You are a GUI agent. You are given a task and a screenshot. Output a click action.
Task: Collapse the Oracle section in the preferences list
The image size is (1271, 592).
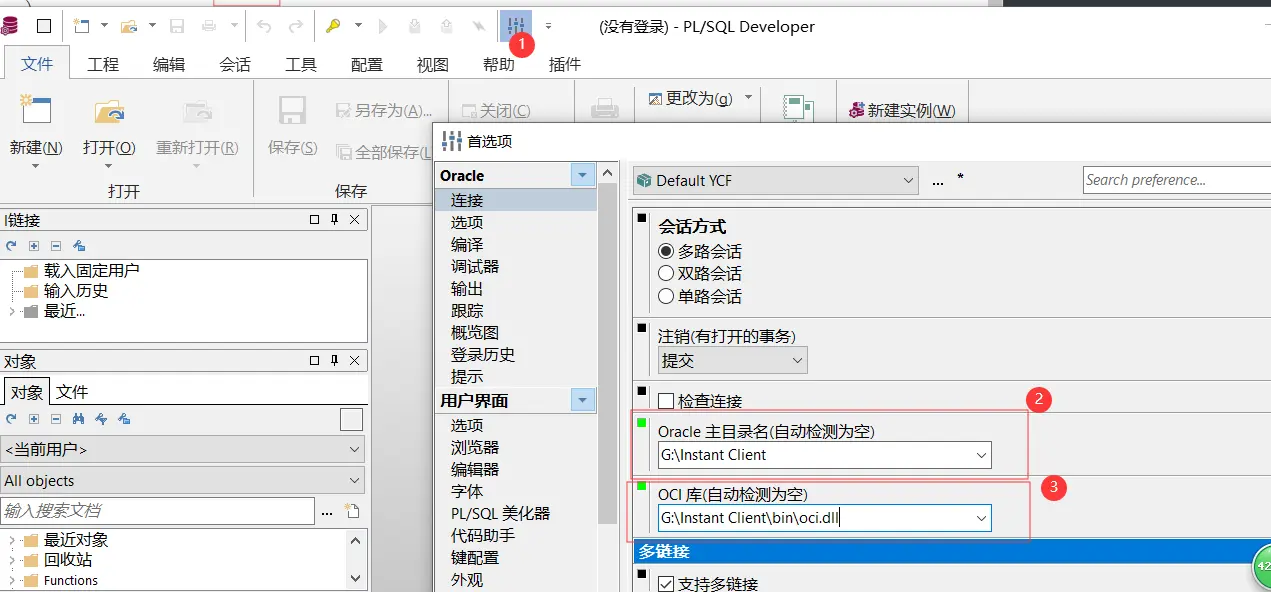584,175
